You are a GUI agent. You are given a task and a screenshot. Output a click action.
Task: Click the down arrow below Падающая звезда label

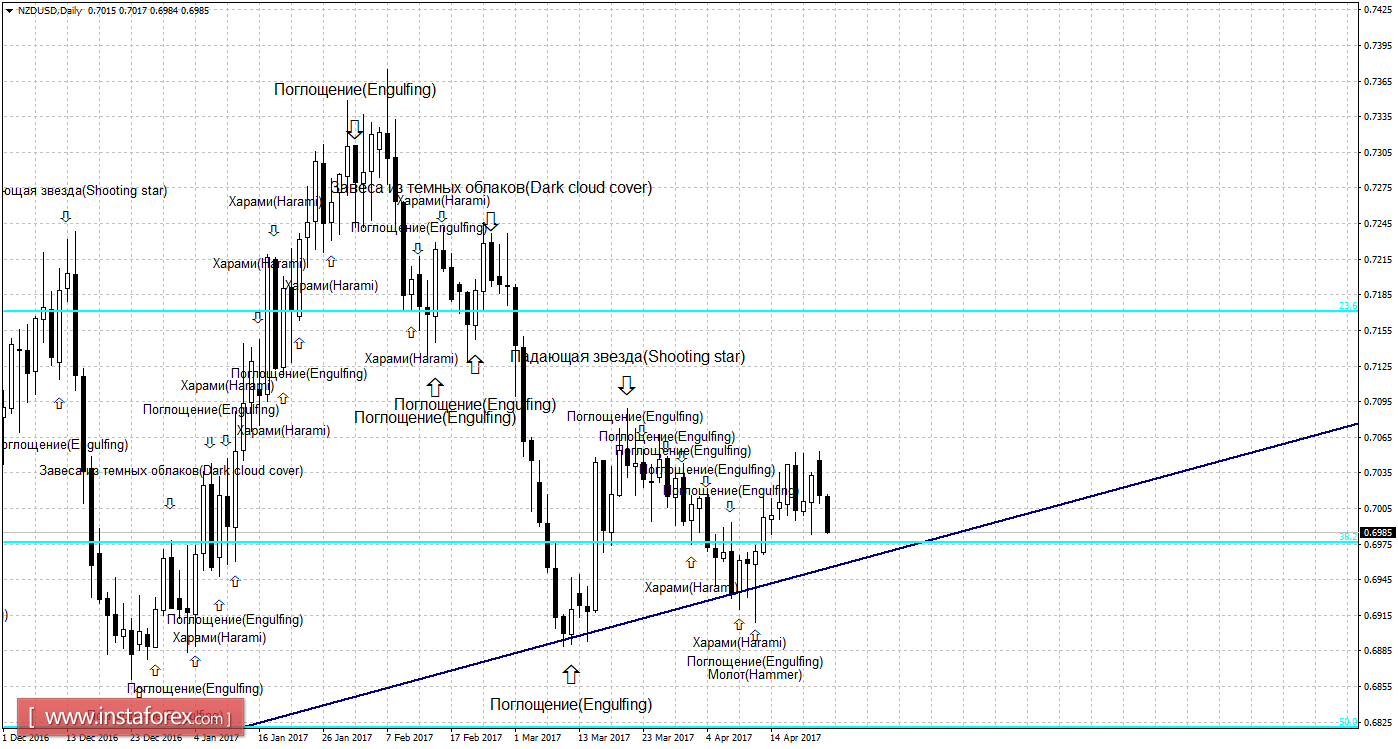pos(626,385)
